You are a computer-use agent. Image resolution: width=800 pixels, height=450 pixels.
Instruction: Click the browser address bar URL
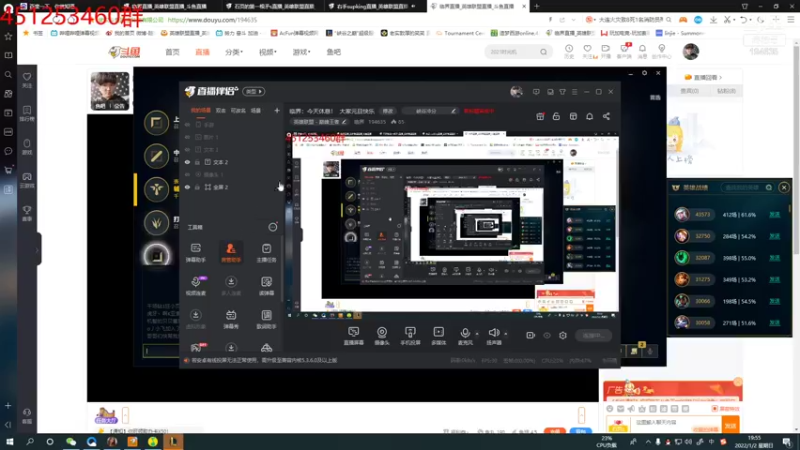tap(212, 20)
